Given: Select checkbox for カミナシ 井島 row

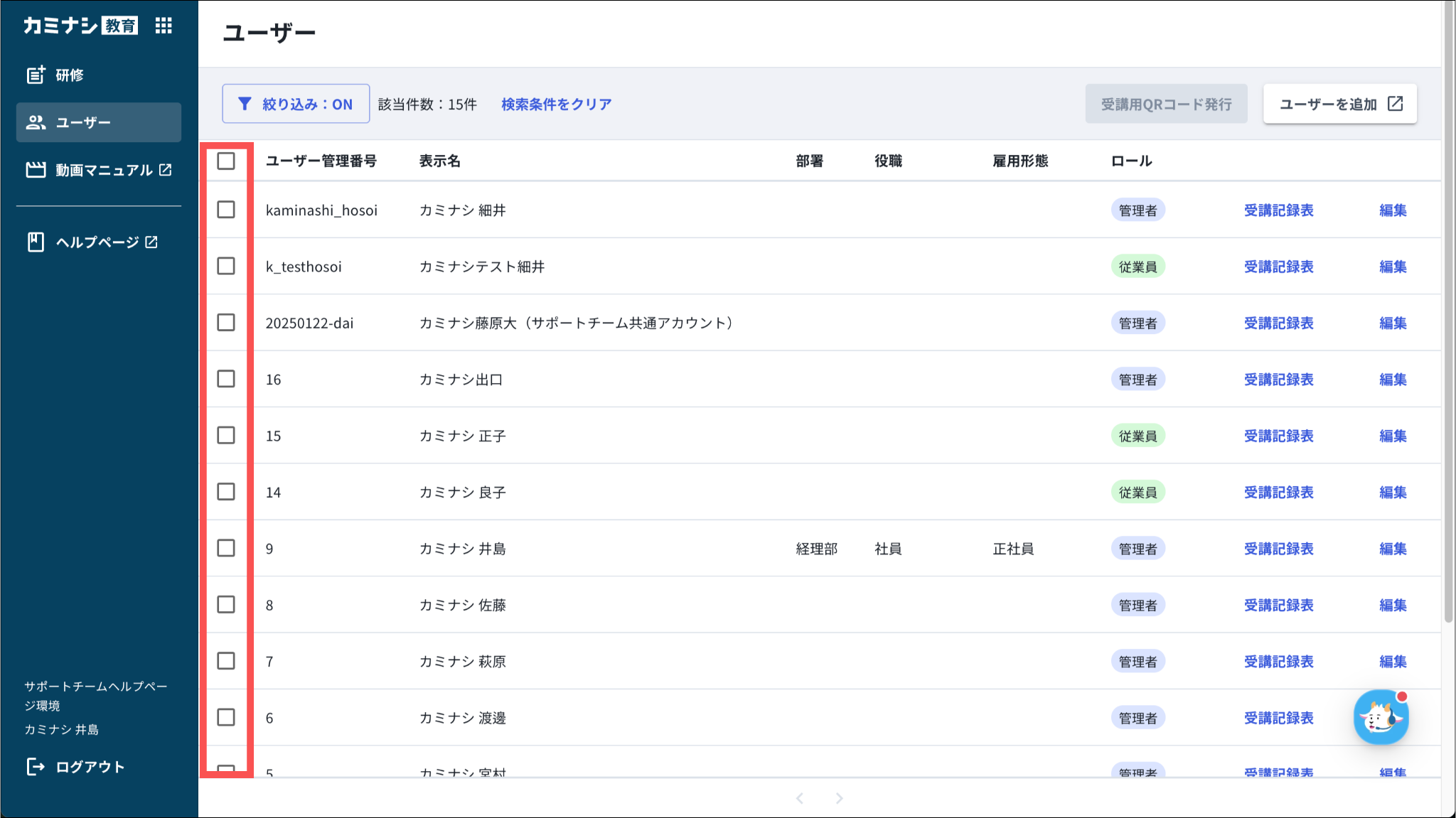Looking at the screenshot, I should pos(226,548).
